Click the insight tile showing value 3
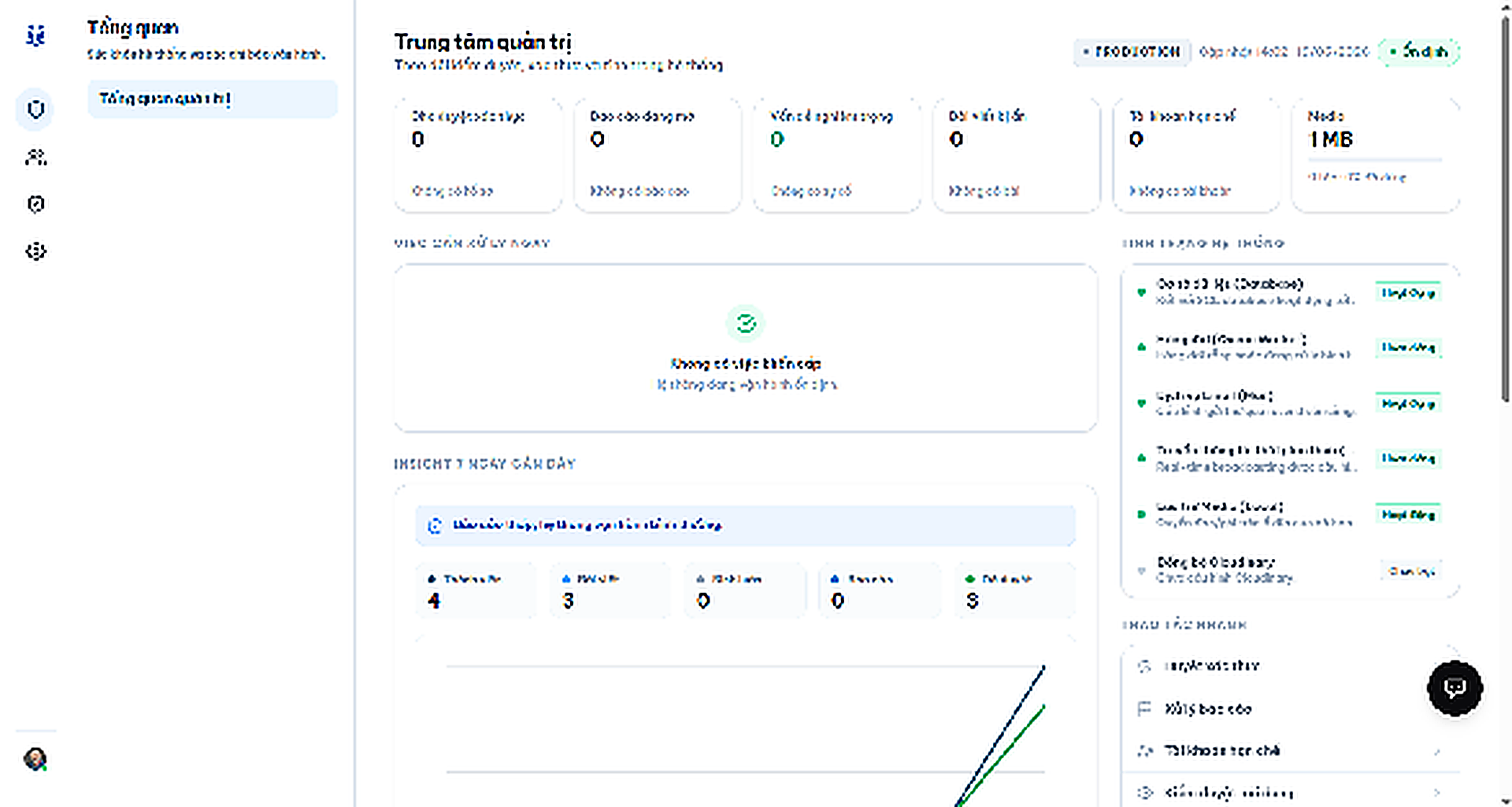 tap(610, 590)
